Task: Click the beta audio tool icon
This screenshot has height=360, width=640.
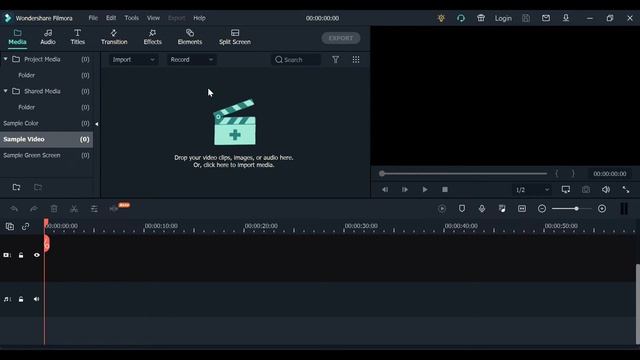Action: (114, 209)
